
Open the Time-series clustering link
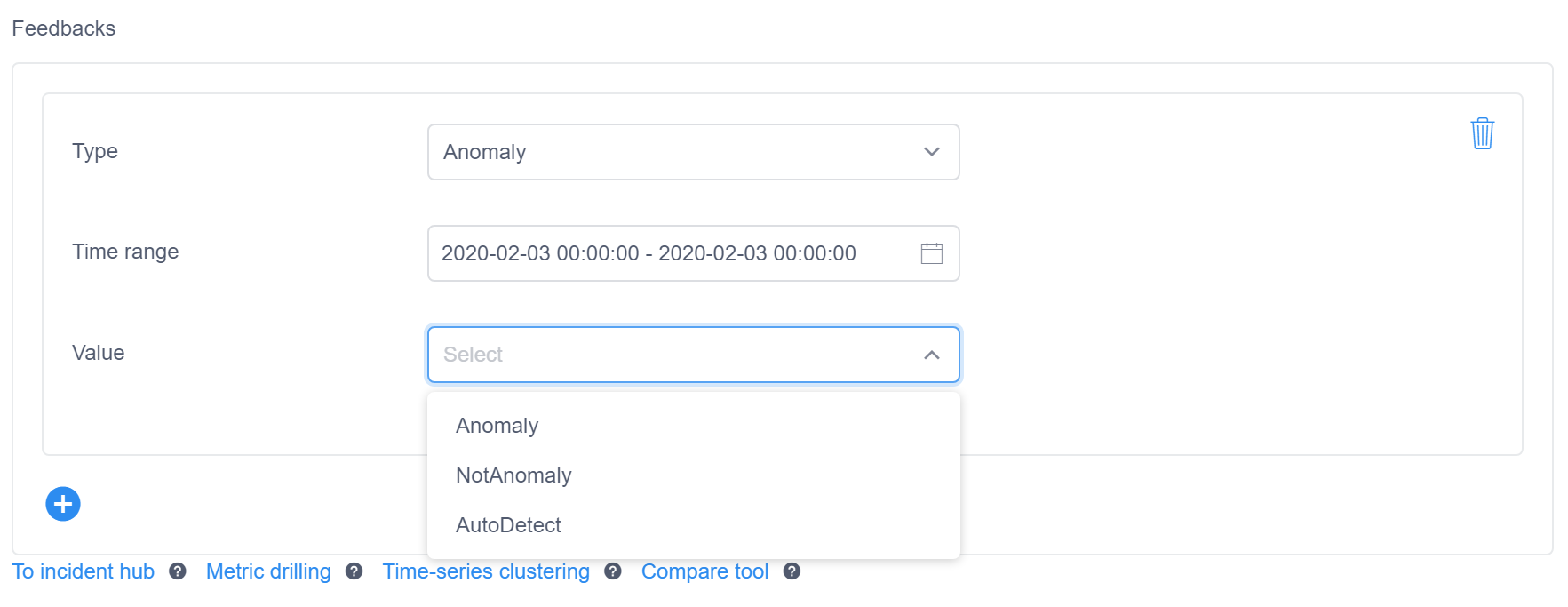tap(486, 571)
